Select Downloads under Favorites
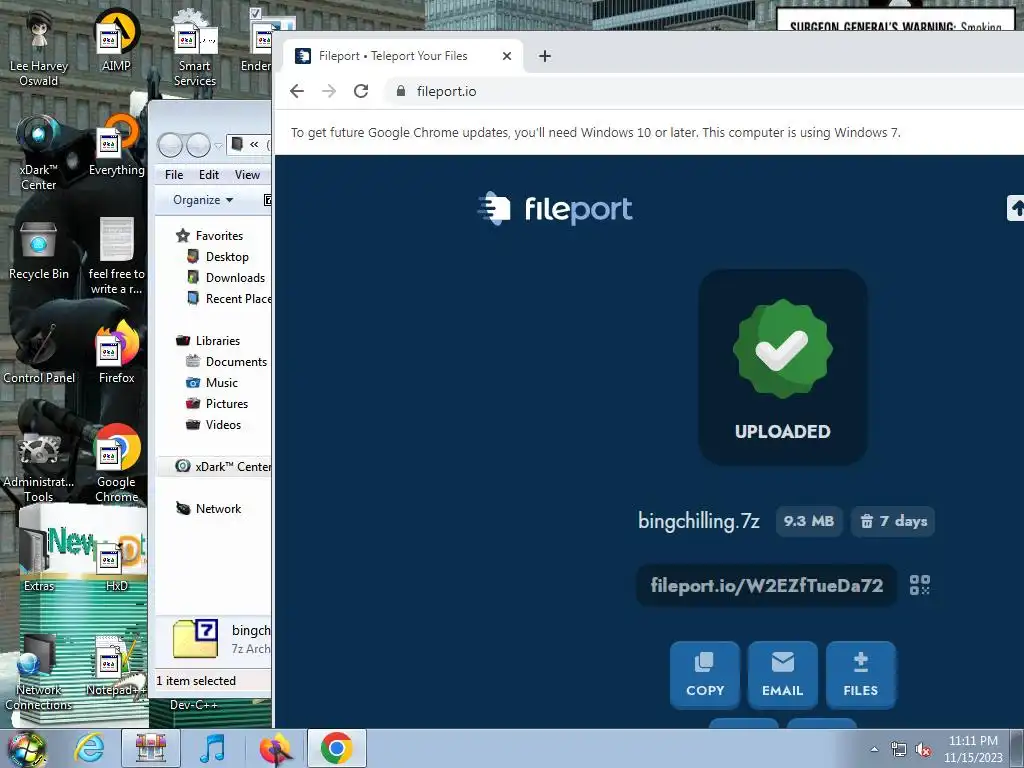Viewport: 1024px width, 768px height. tap(226, 278)
